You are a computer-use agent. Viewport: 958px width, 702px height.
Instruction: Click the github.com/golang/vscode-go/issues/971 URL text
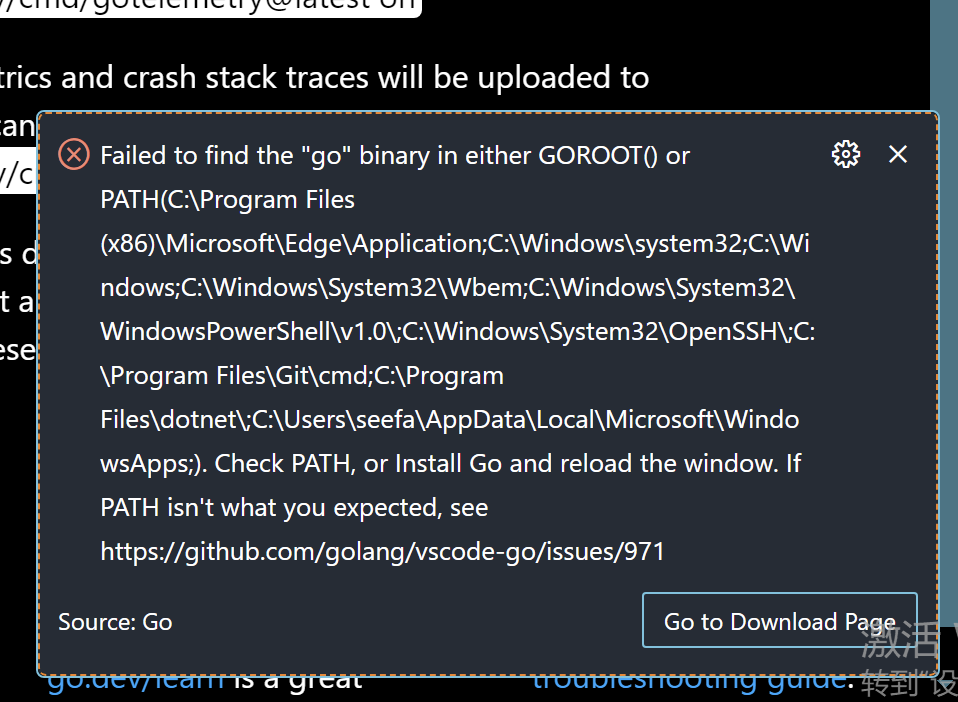point(382,552)
